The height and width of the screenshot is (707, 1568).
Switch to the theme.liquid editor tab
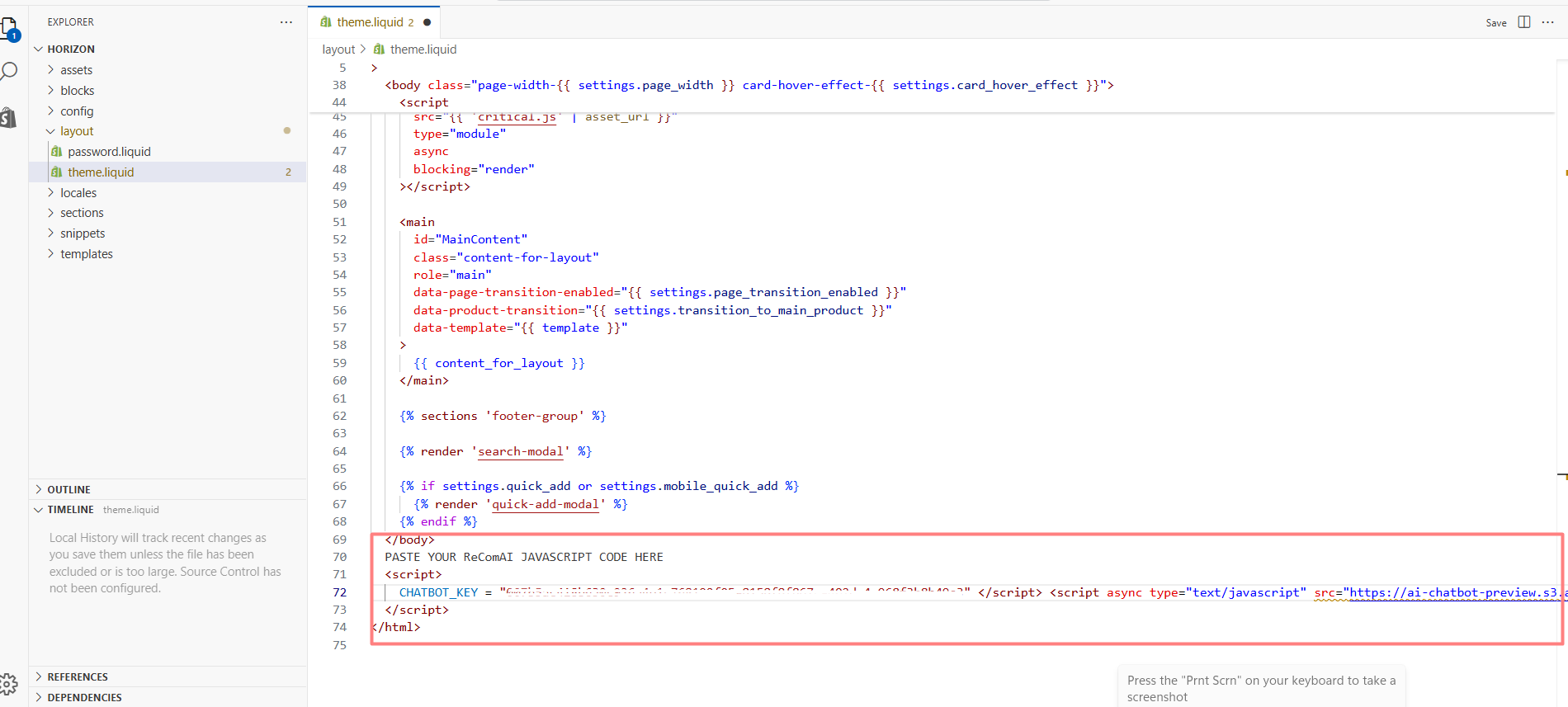(374, 22)
